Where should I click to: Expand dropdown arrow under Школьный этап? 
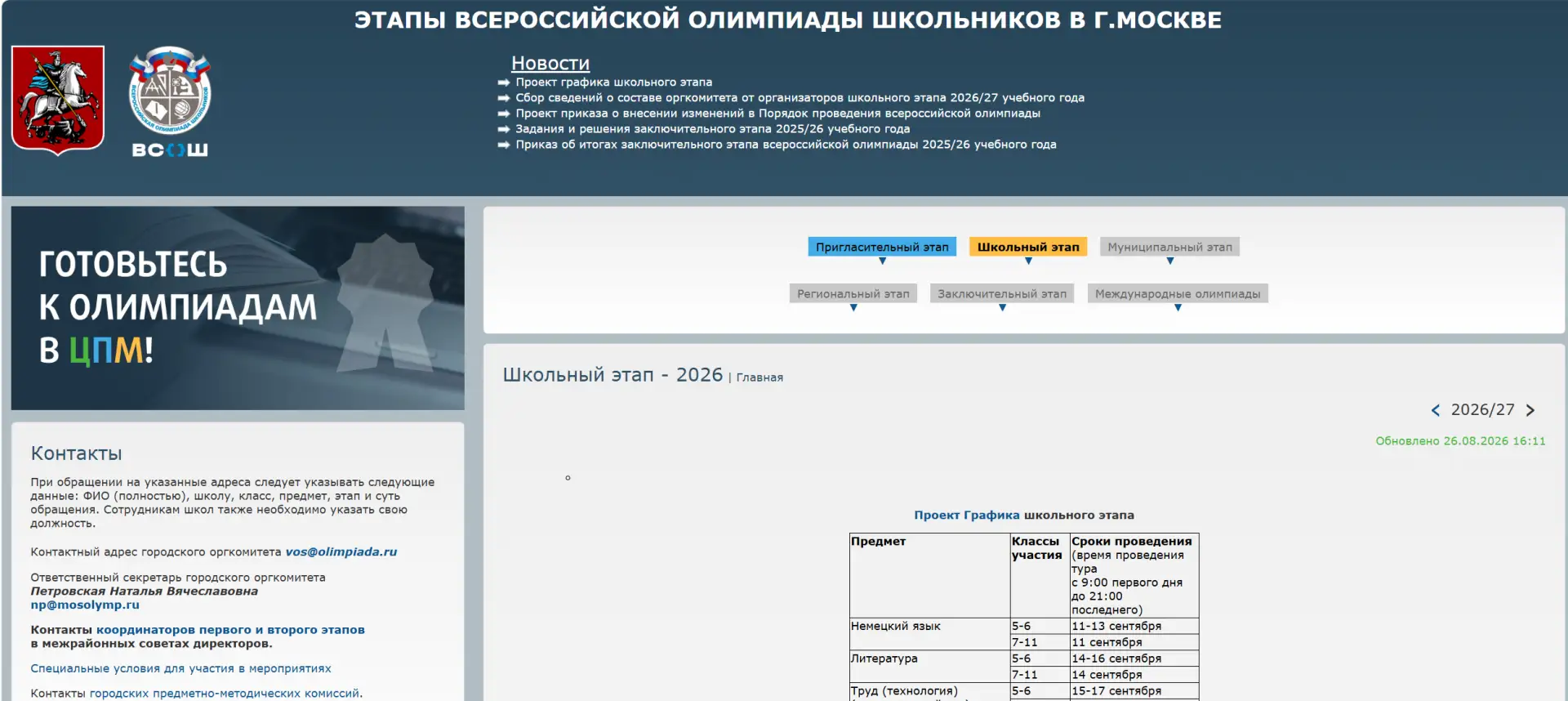(1028, 261)
